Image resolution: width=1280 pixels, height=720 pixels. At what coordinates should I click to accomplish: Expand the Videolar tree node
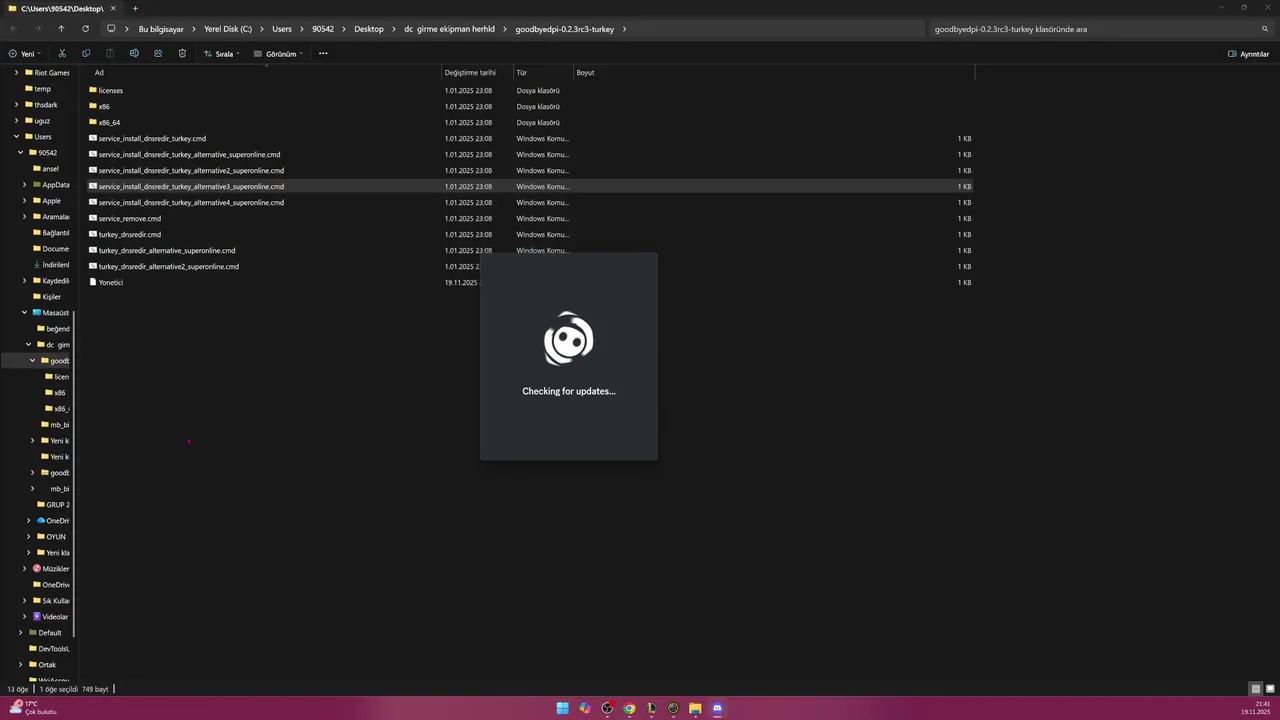click(24, 617)
